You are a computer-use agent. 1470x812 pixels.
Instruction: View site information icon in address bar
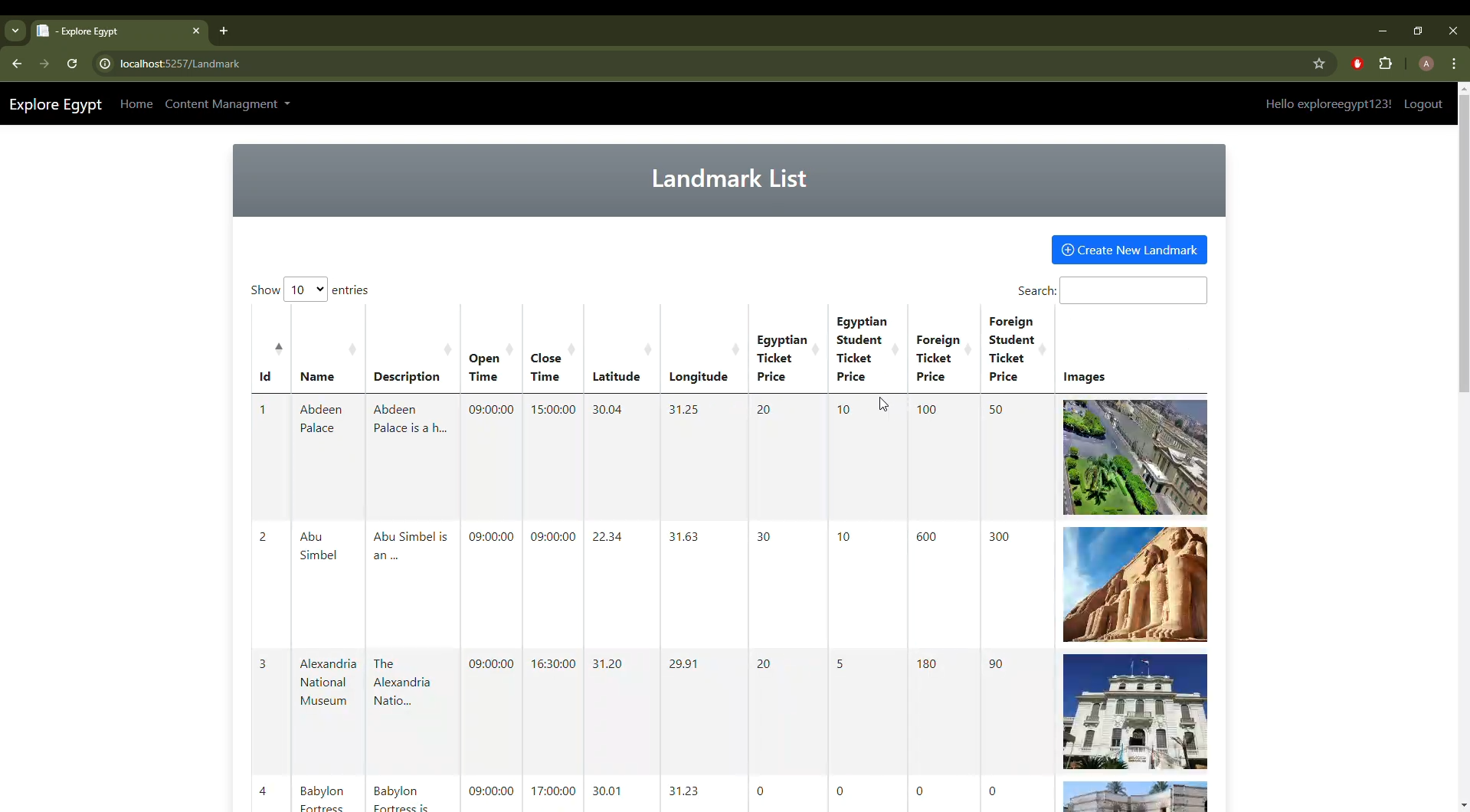(105, 64)
